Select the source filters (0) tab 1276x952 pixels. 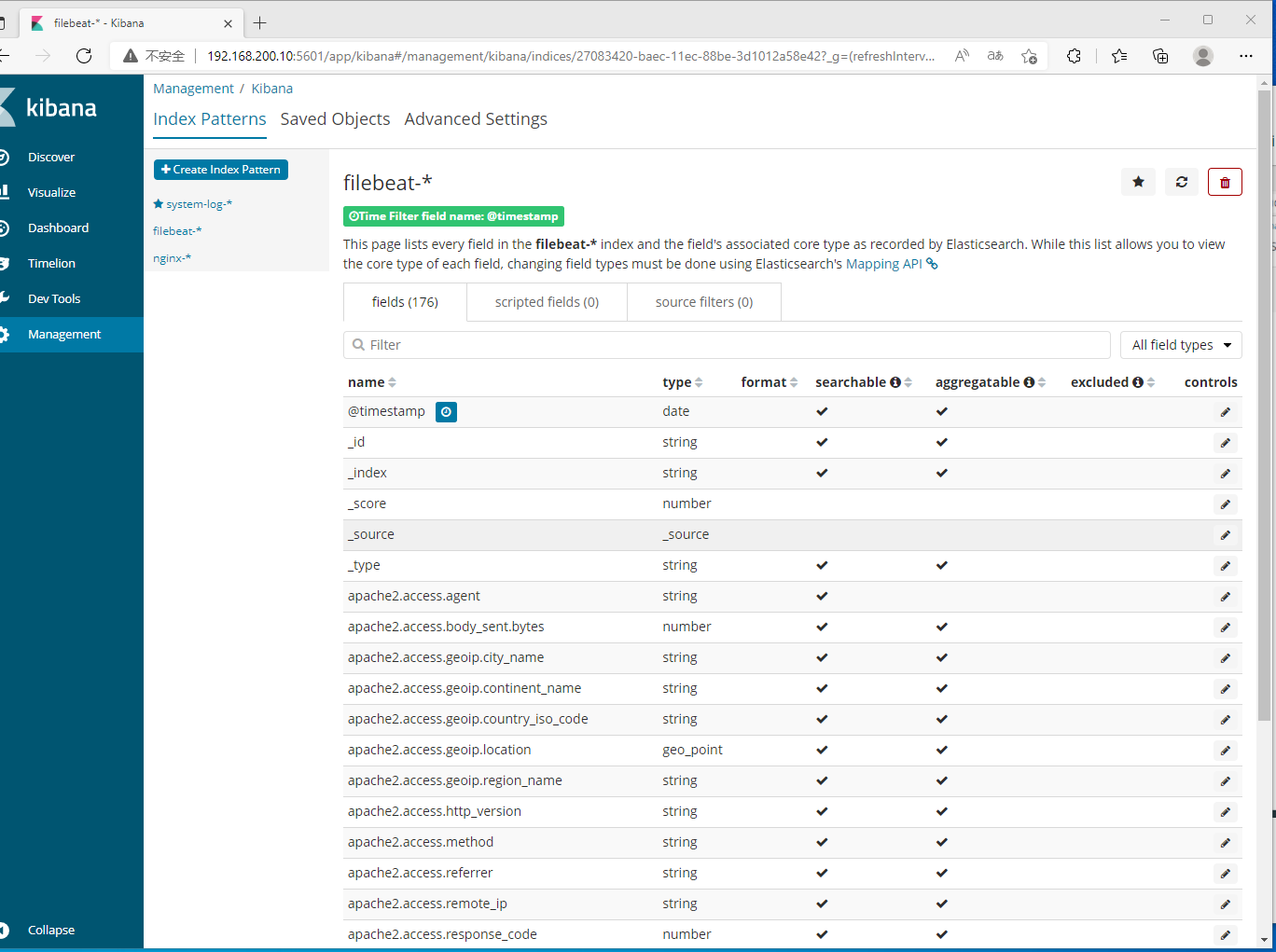coord(704,302)
